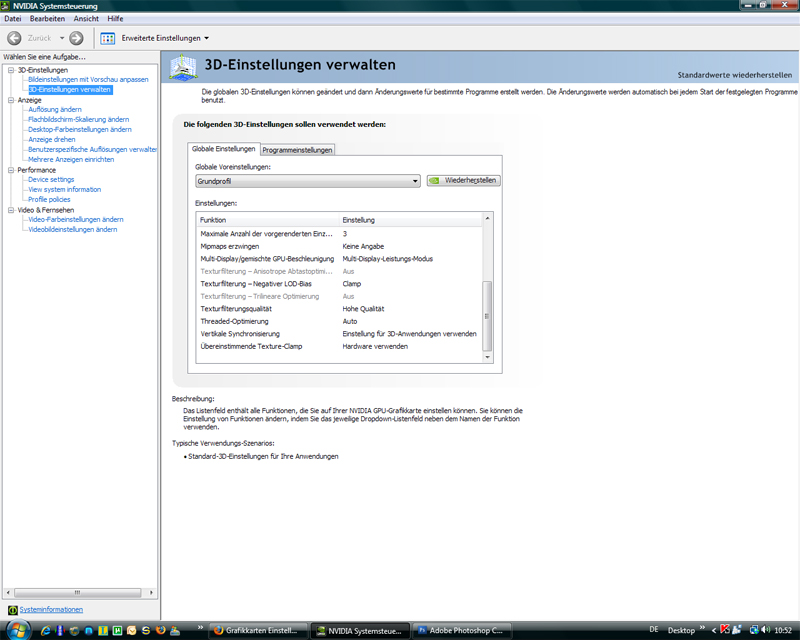Click the Kaspersky tray icon
800x640 pixels.
tap(725, 630)
